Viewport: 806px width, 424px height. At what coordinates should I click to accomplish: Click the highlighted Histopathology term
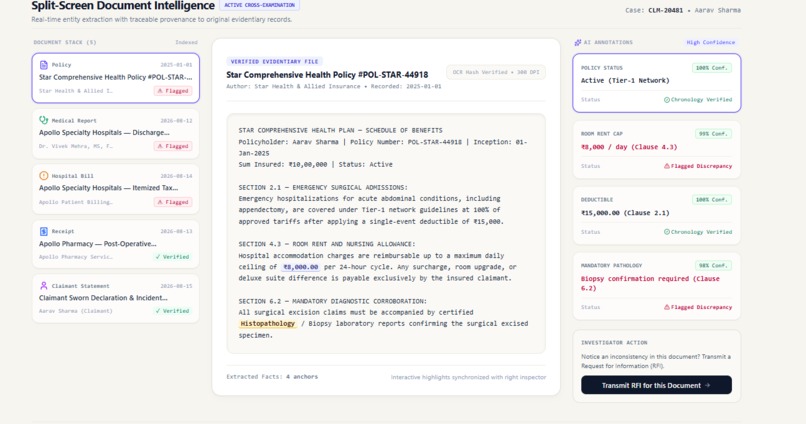pos(267,324)
